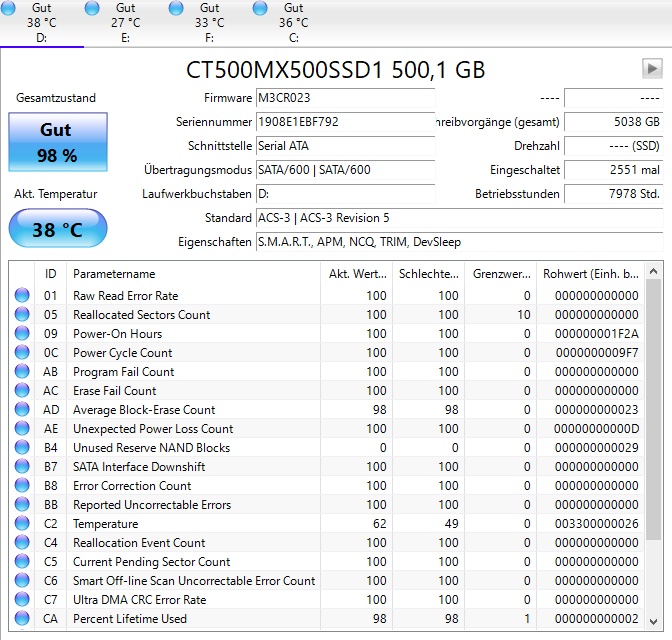Click raw value 0000000009F7

click(x=597, y=353)
